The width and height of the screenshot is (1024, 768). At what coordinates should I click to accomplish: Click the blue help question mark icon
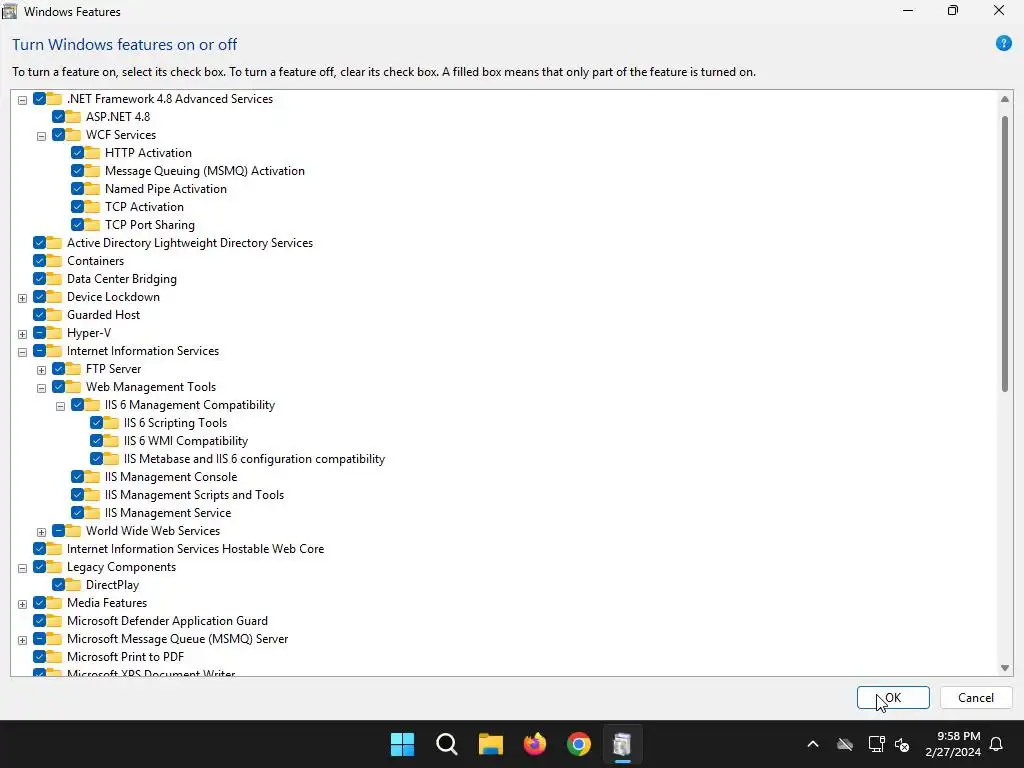tap(1003, 44)
